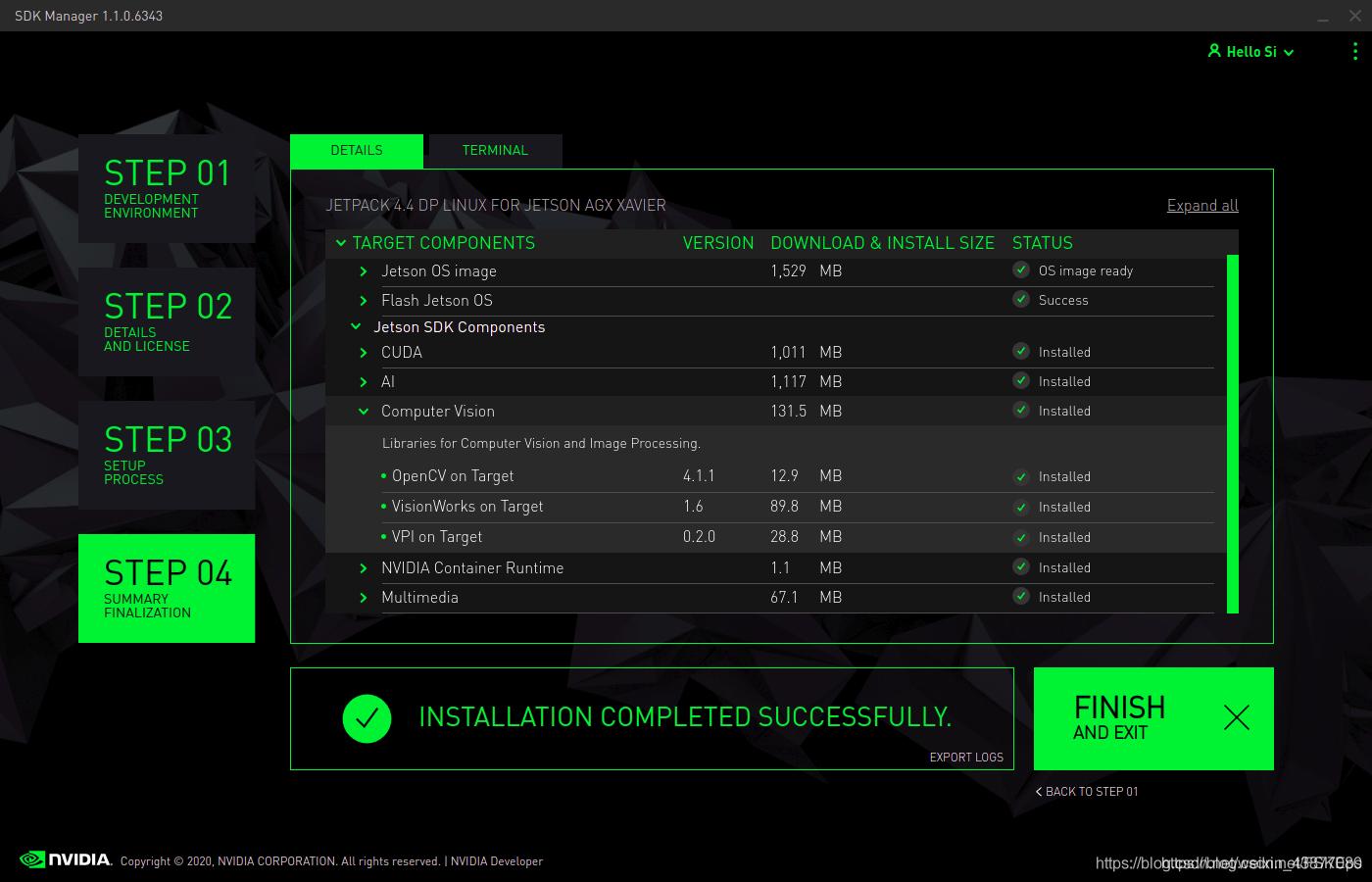Click the Installed check icon for NVIDIA Container Runtime
The width and height of the screenshot is (1372, 882).
tap(1021, 567)
